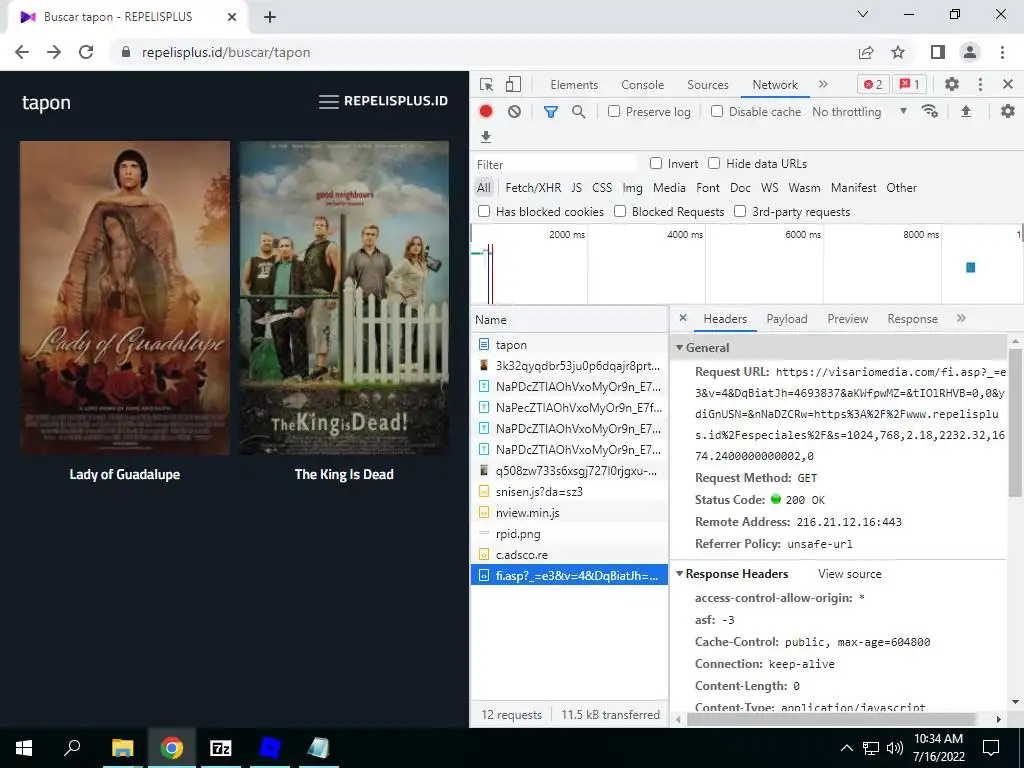The width and height of the screenshot is (1024, 768).
Task: Enable Preserve log checkbox
Action: click(614, 111)
